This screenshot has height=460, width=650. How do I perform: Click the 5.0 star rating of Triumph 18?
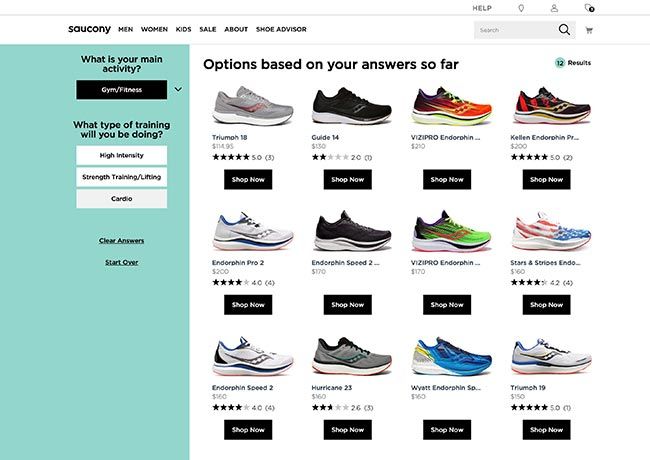pyautogui.click(x=243, y=157)
